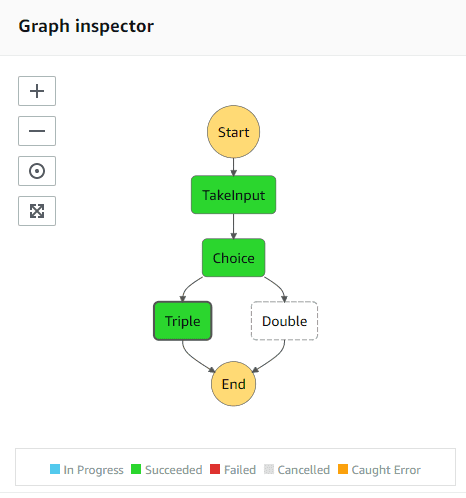The height and width of the screenshot is (498, 466).
Task: Click the orange Caught Error legend swatch
Action: [343, 469]
